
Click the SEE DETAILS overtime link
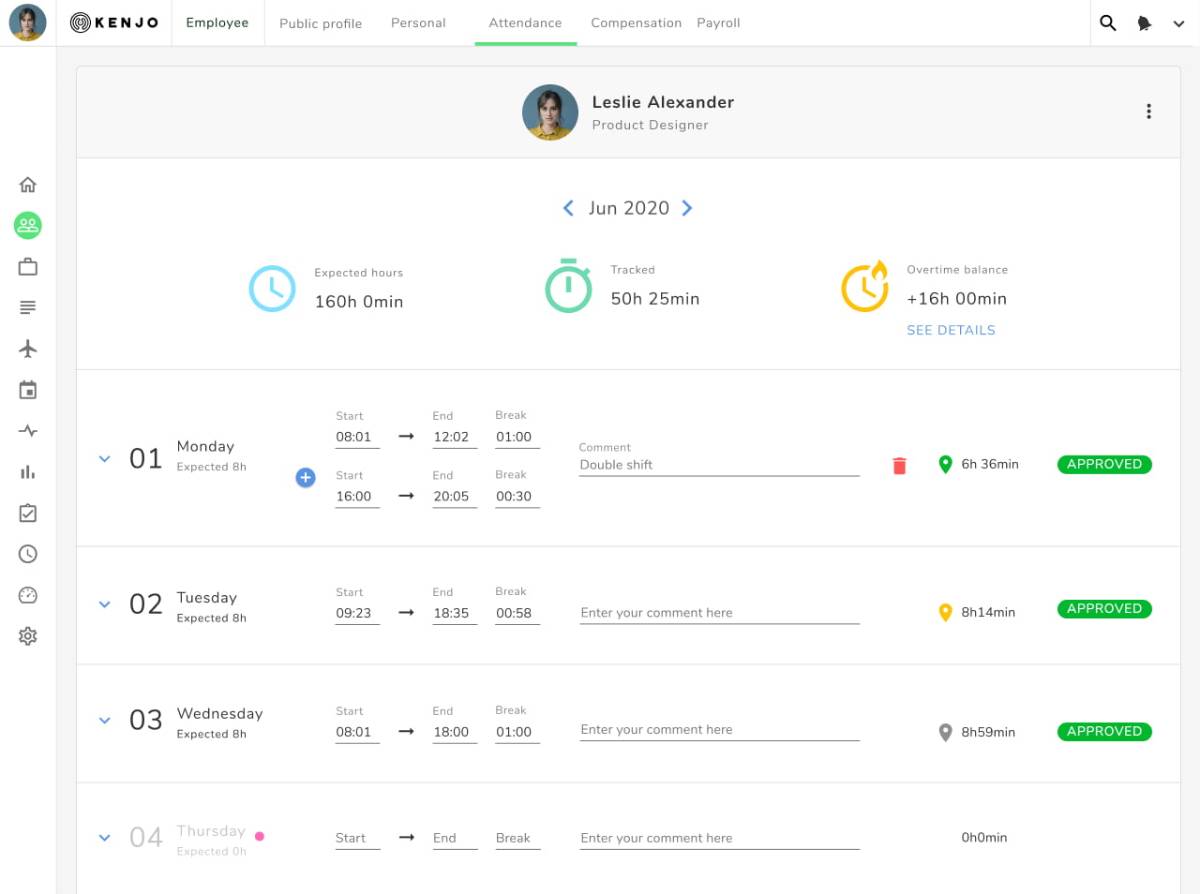(951, 330)
